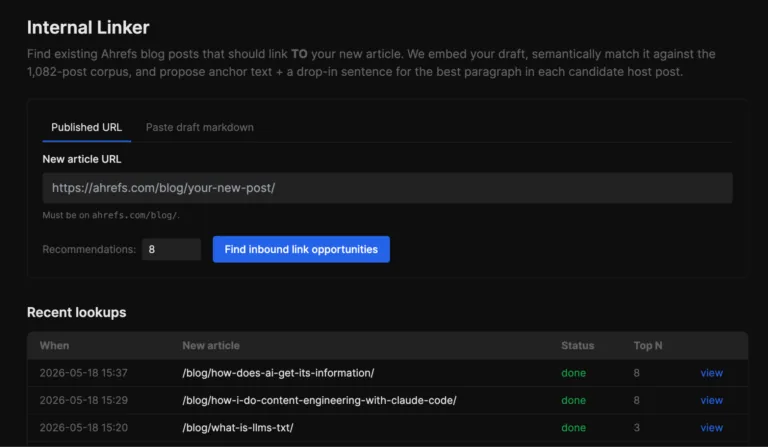The image size is (768, 447).
Task: Select the /blog/how-does-ai-get-its-information/ article cell
Action: pyautogui.click(x=278, y=373)
